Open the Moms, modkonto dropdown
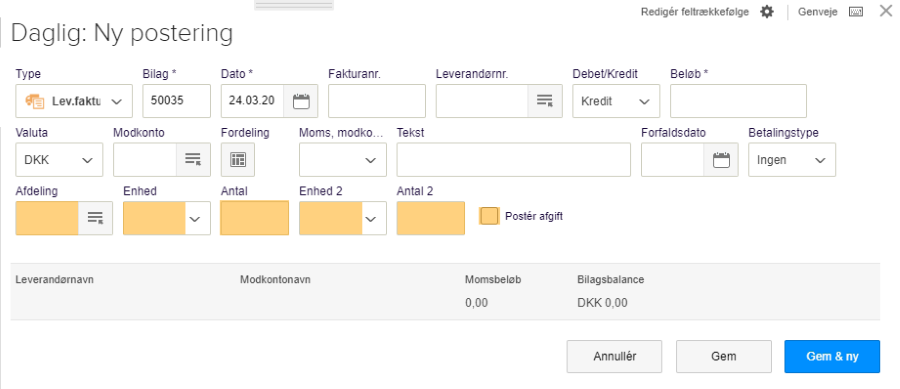The height and width of the screenshot is (389, 900). [x=343, y=160]
